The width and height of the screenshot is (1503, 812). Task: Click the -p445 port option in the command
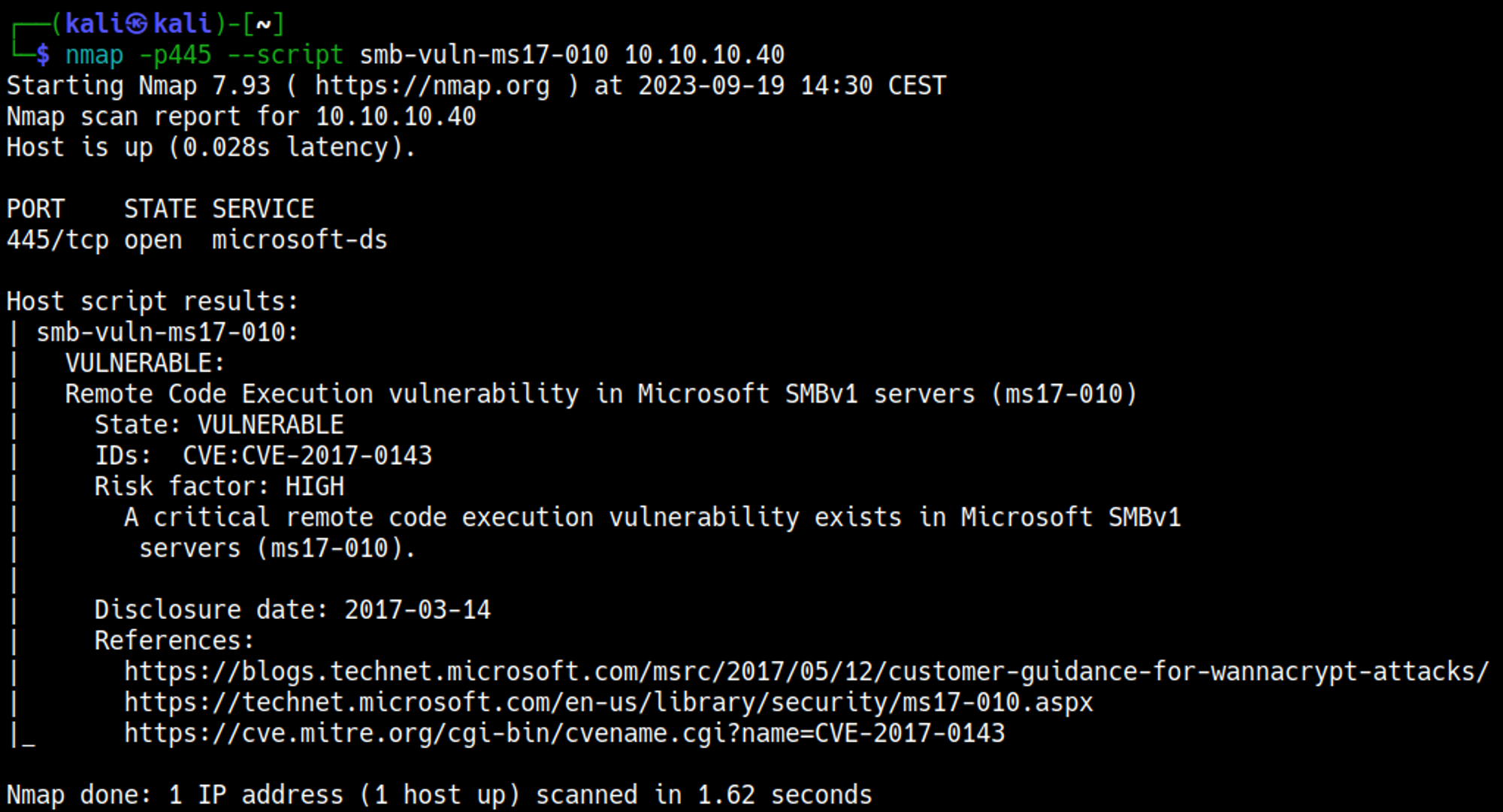pyautogui.click(x=175, y=55)
